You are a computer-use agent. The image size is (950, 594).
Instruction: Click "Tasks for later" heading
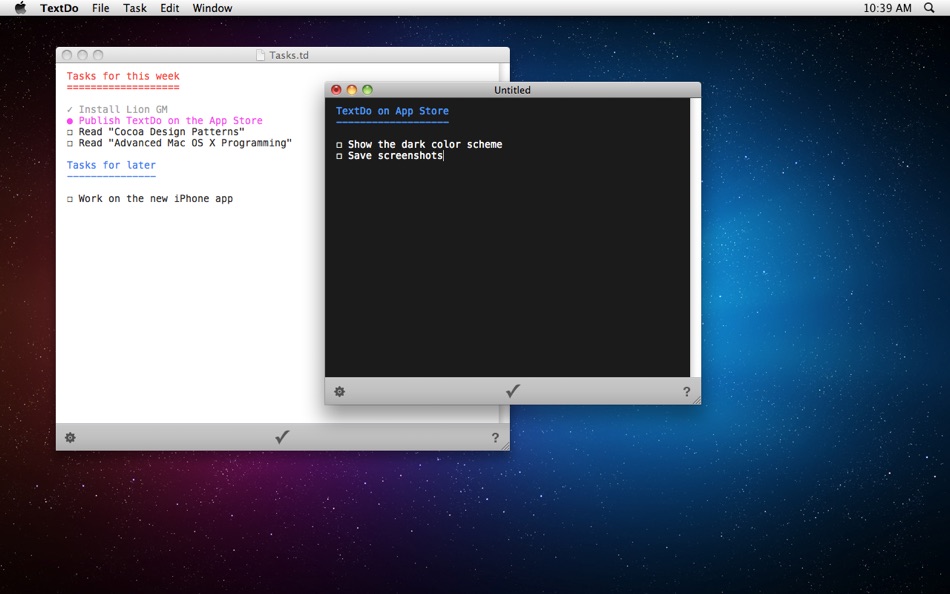coord(111,165)
